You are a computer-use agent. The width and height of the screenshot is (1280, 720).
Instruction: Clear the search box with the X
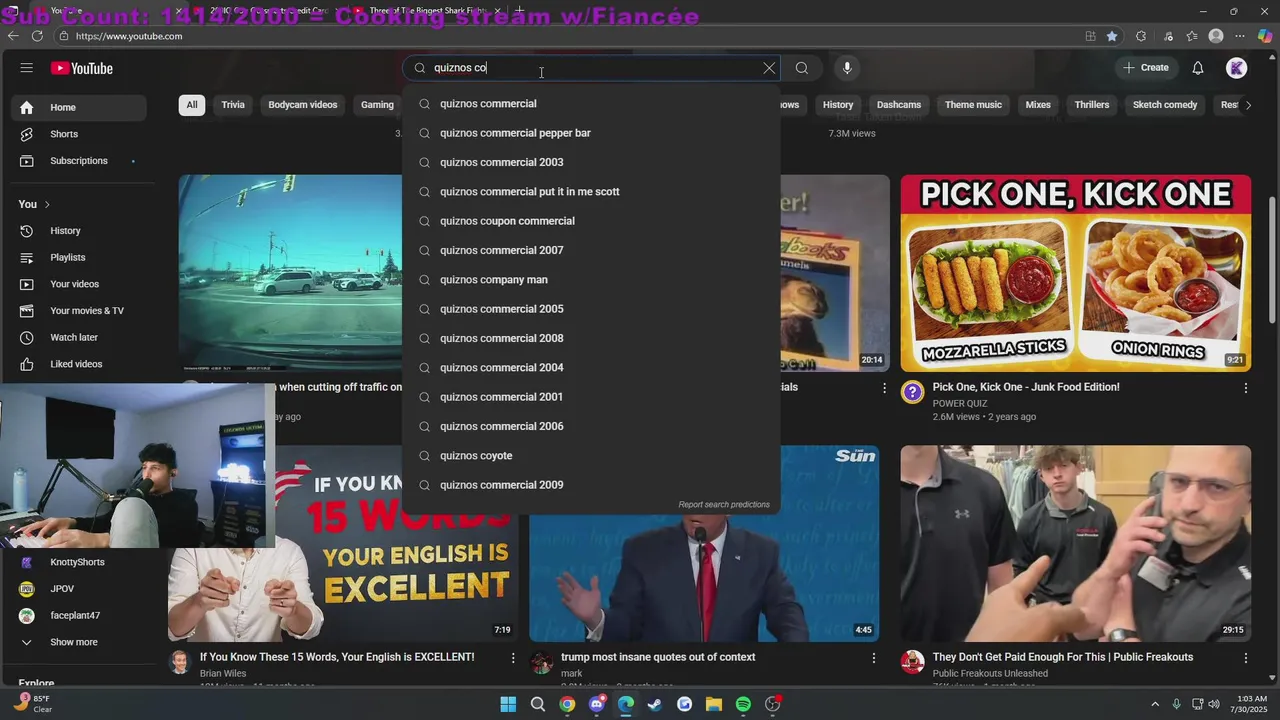tap(769, 68)
